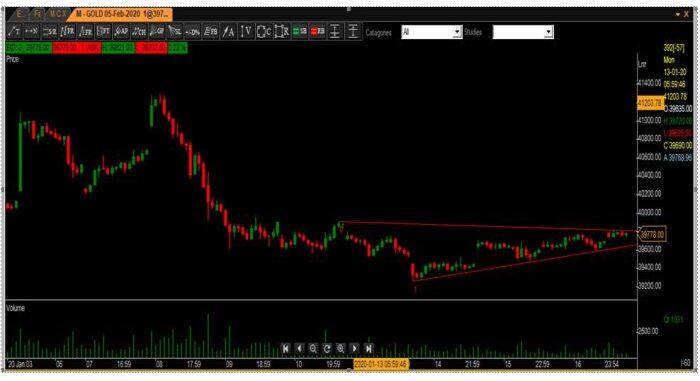Select the CH channel drawing tool
Viewport: 700px width, 381px height.
point(139,32)
